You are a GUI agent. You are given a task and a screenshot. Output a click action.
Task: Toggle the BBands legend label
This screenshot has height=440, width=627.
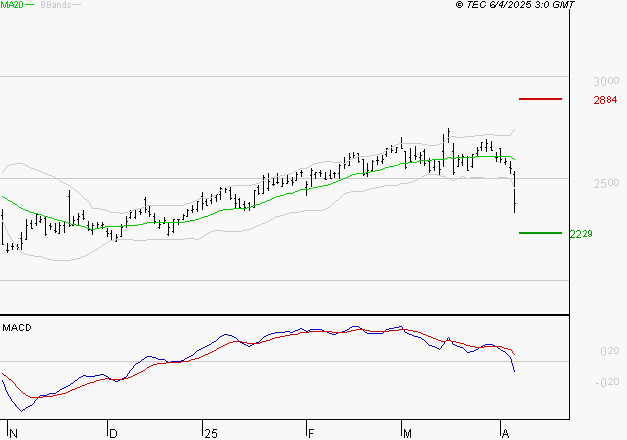point(53,5)
